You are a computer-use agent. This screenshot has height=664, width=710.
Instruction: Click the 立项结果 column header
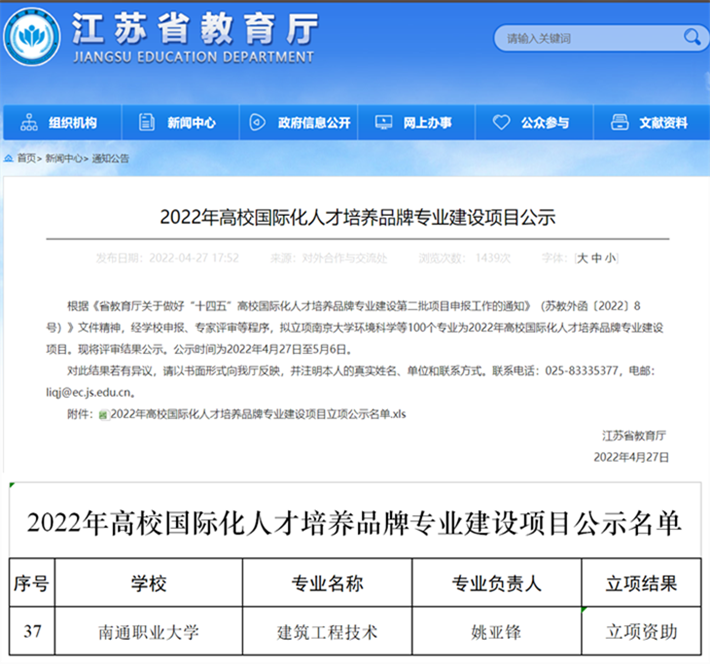[x=641, y=583]
